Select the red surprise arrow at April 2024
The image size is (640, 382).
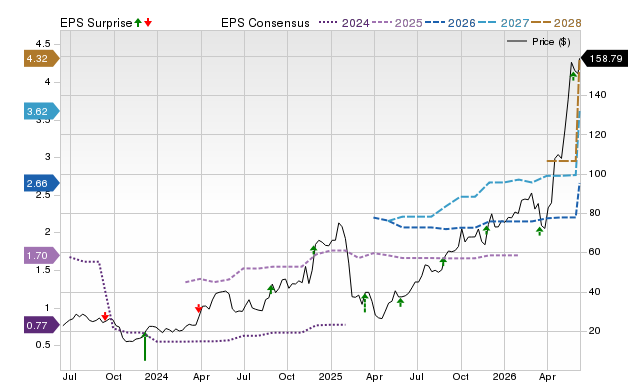tap(198, 308)
